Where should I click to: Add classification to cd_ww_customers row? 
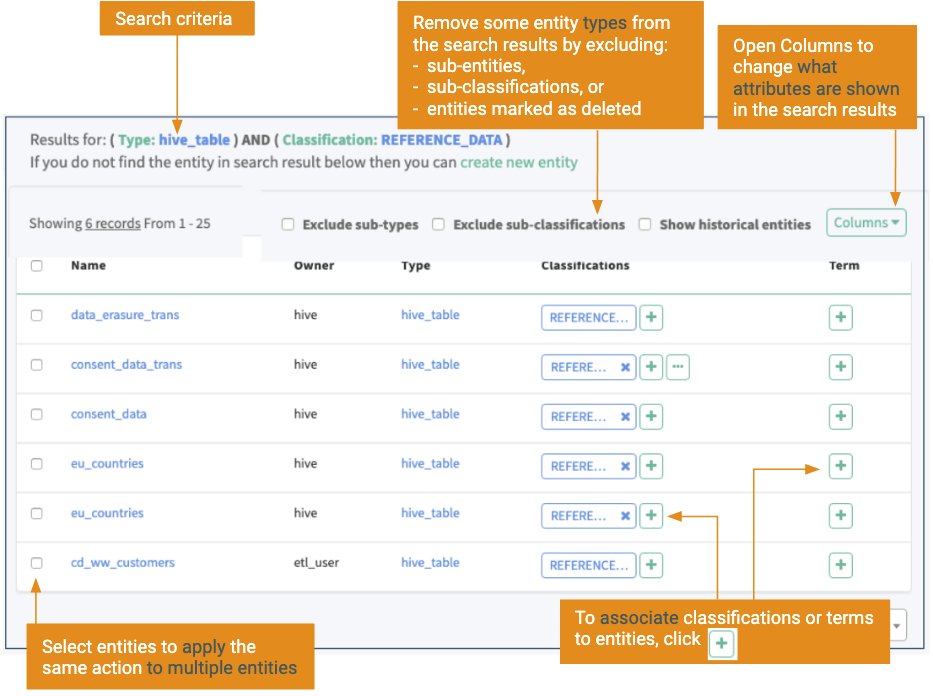tap(651, 566)
